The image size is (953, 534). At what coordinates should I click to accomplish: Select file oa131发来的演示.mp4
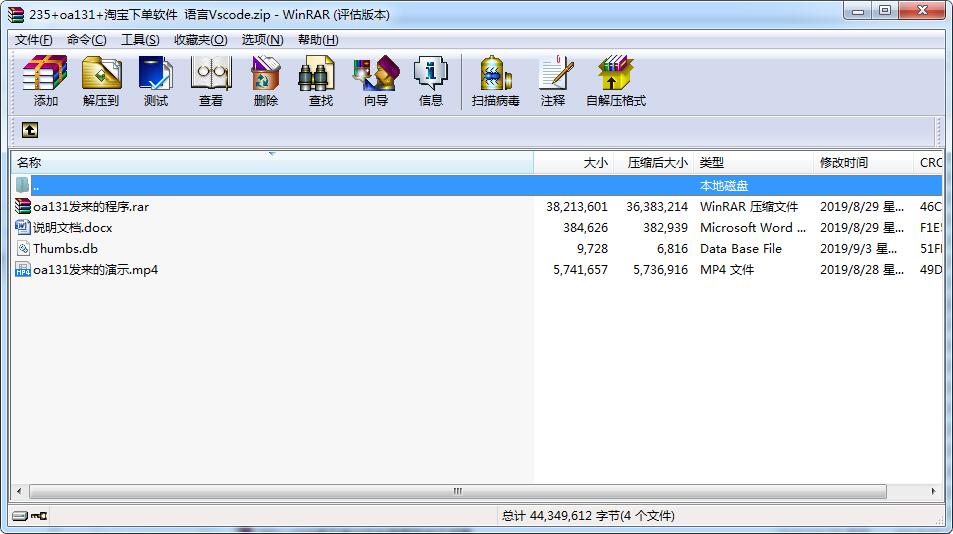pos(95,269)
